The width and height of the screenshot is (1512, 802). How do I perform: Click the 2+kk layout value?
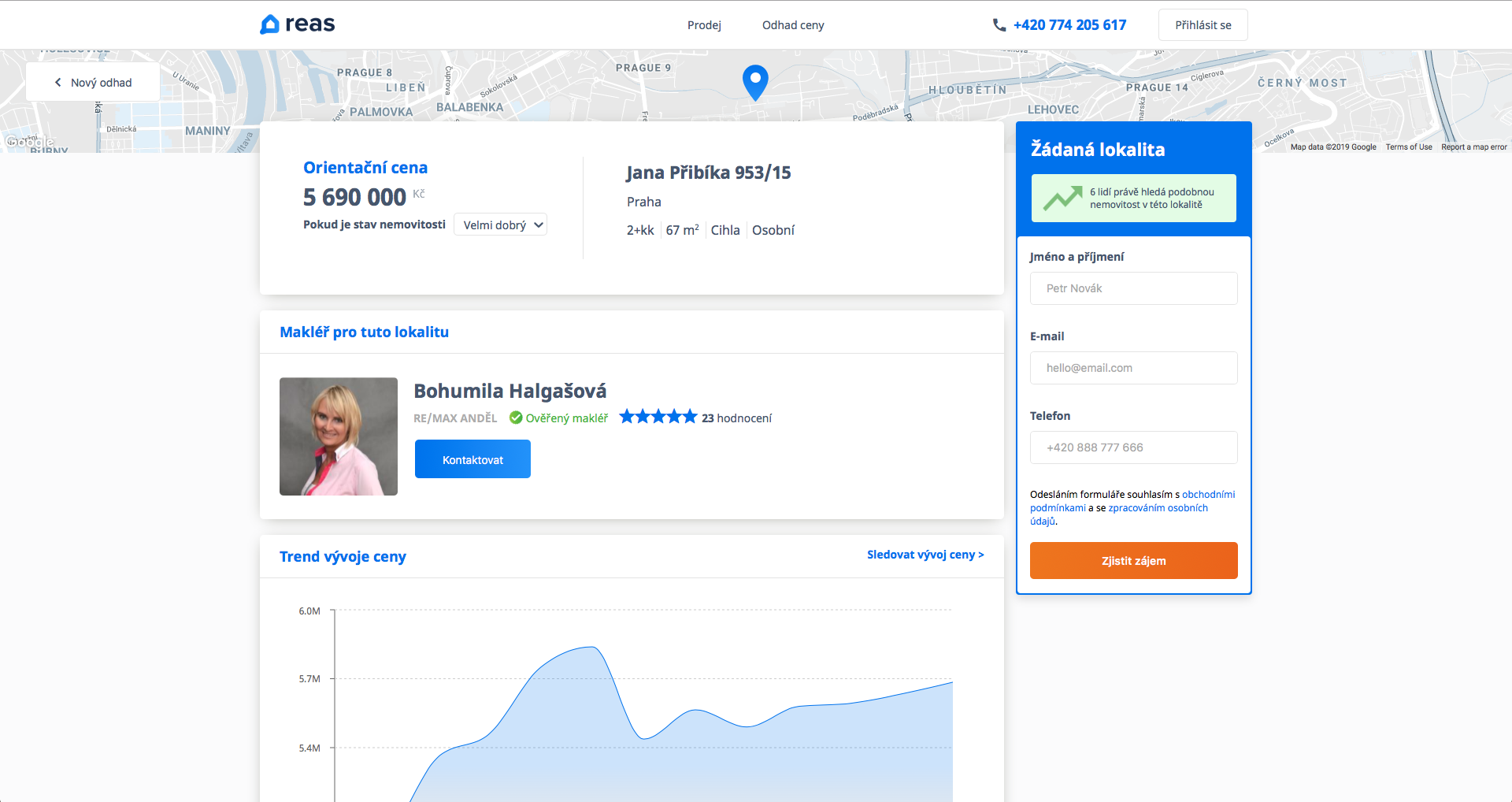coord(640,230)
